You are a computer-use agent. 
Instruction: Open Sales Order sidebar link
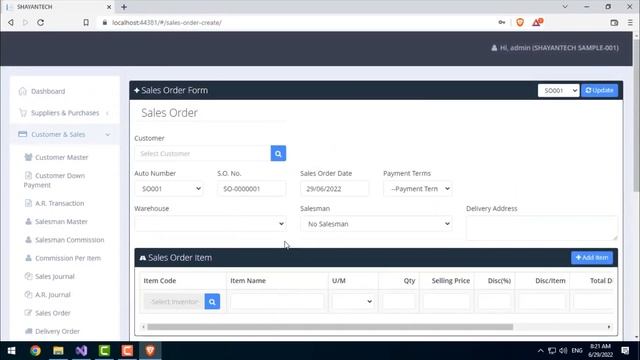coord(53,313)
